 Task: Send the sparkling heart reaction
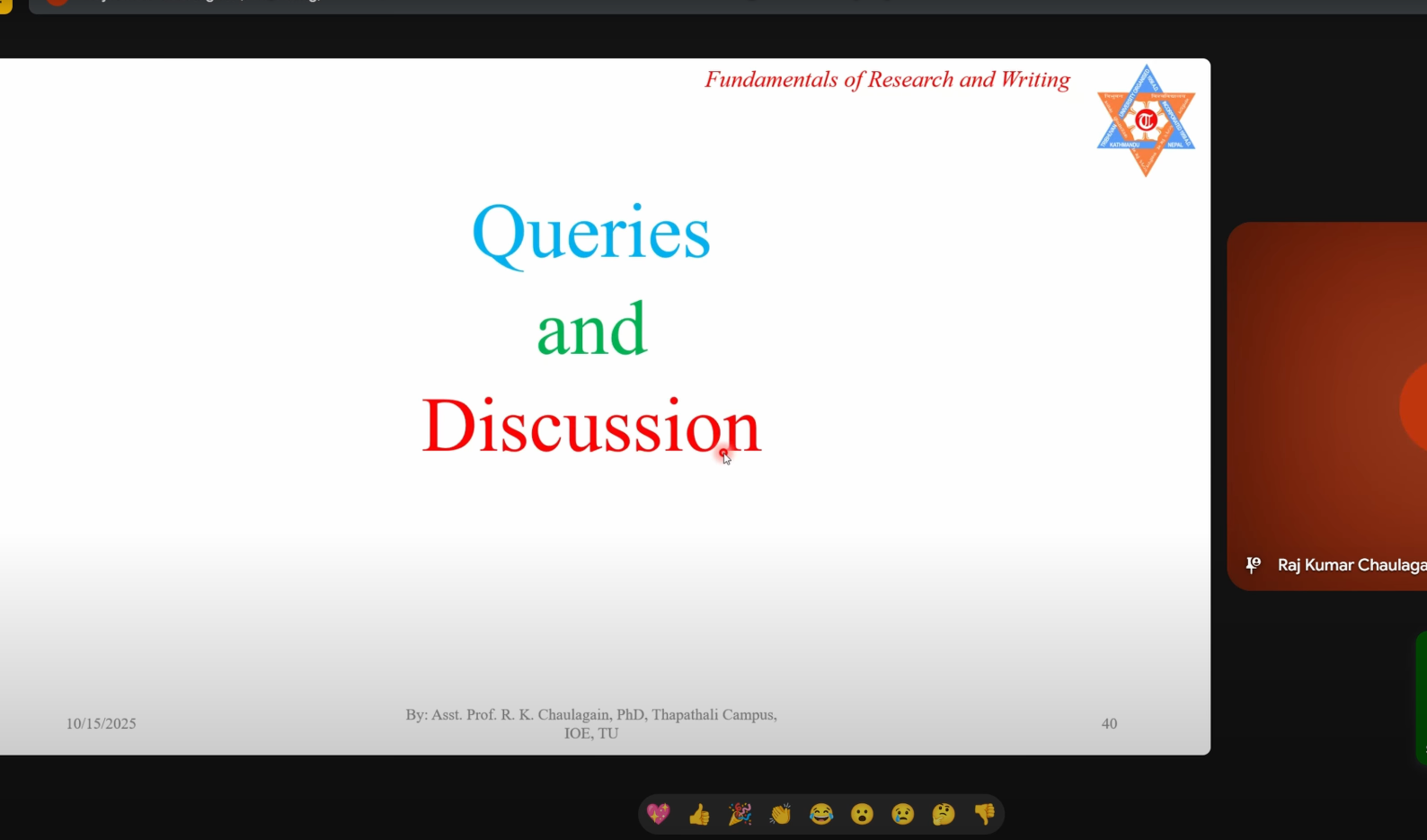(x=659, y=814)
